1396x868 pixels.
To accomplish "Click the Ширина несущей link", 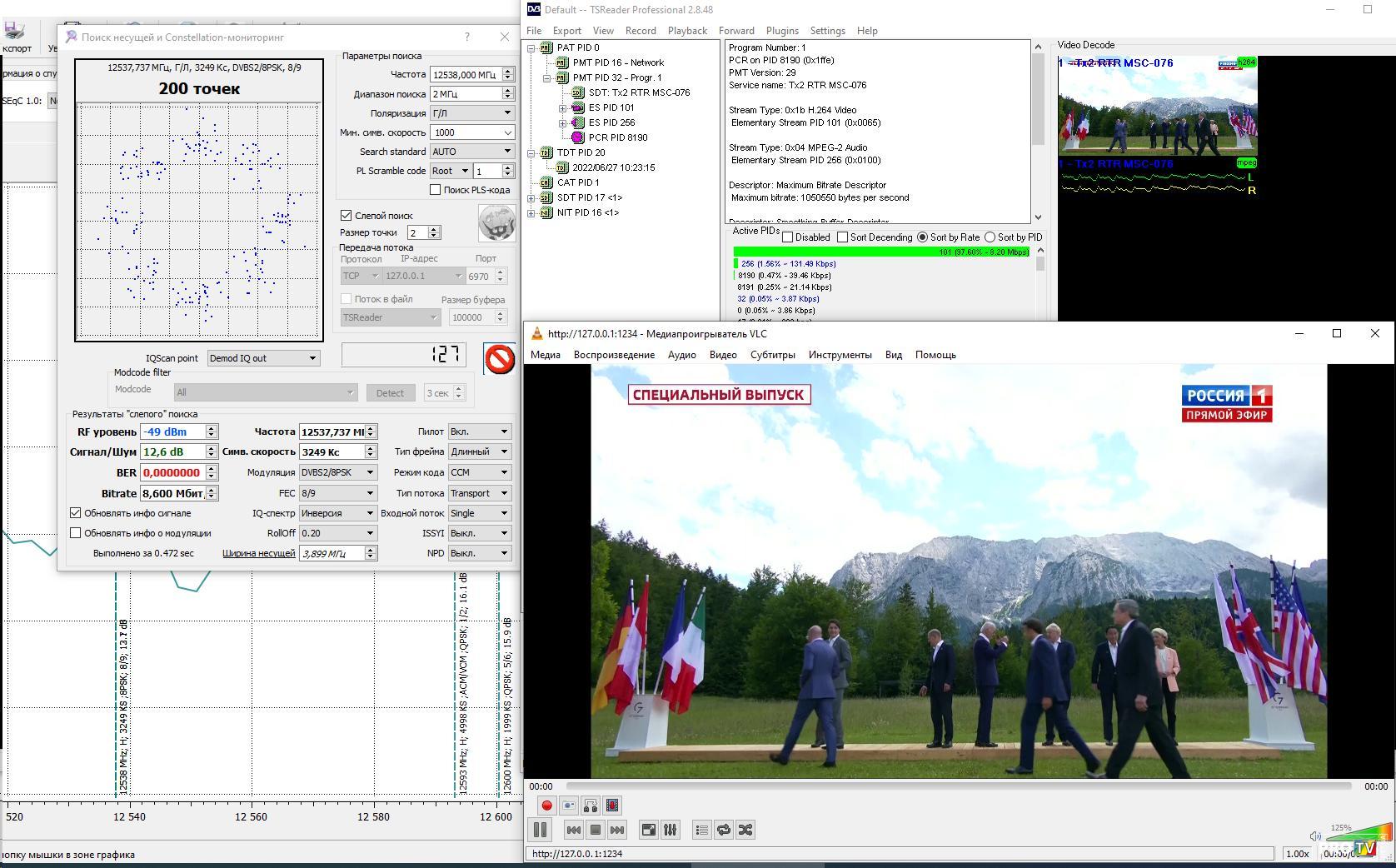I will pyautogui.click(x=258, y=553).
